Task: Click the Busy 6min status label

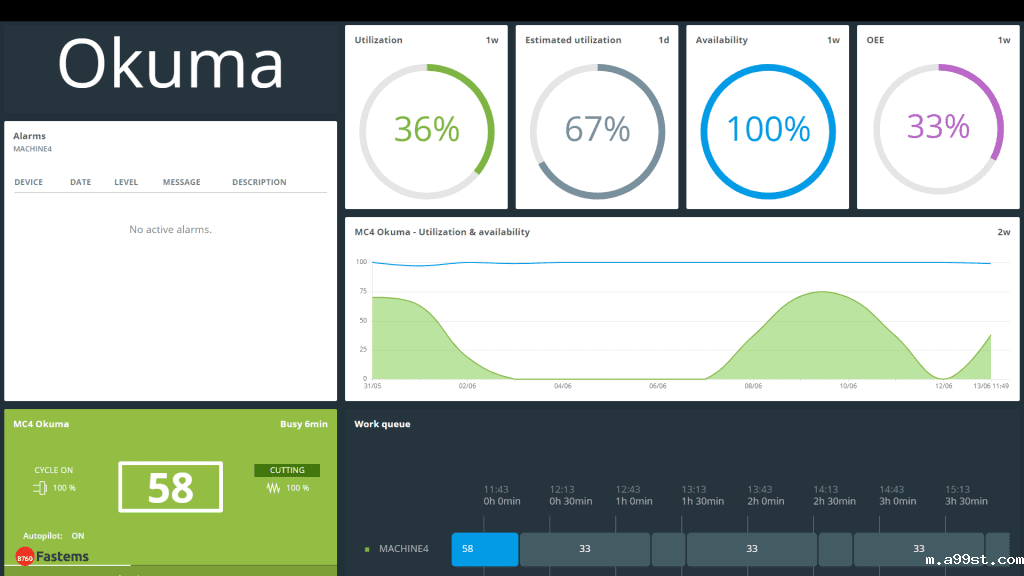Action: click(x=303, y=423)
